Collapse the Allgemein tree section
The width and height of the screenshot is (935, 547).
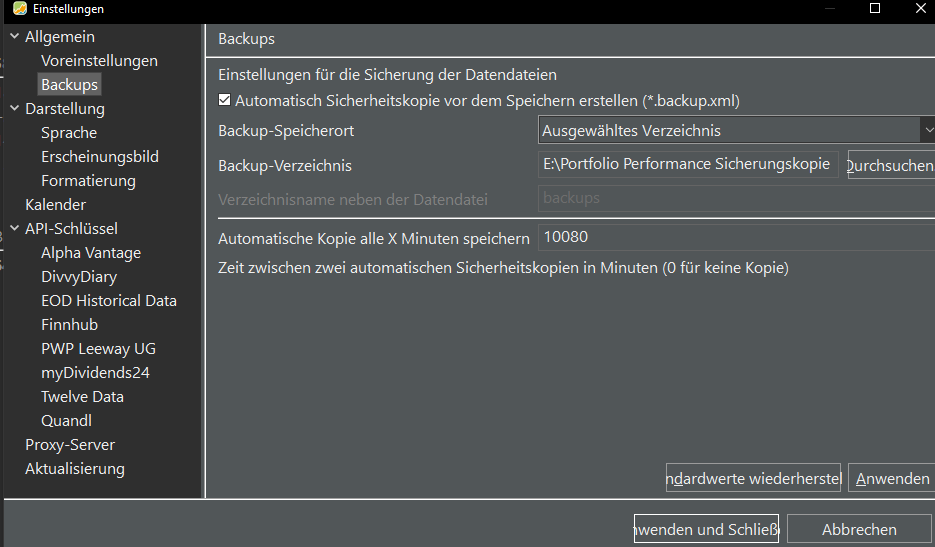[14, 37]
